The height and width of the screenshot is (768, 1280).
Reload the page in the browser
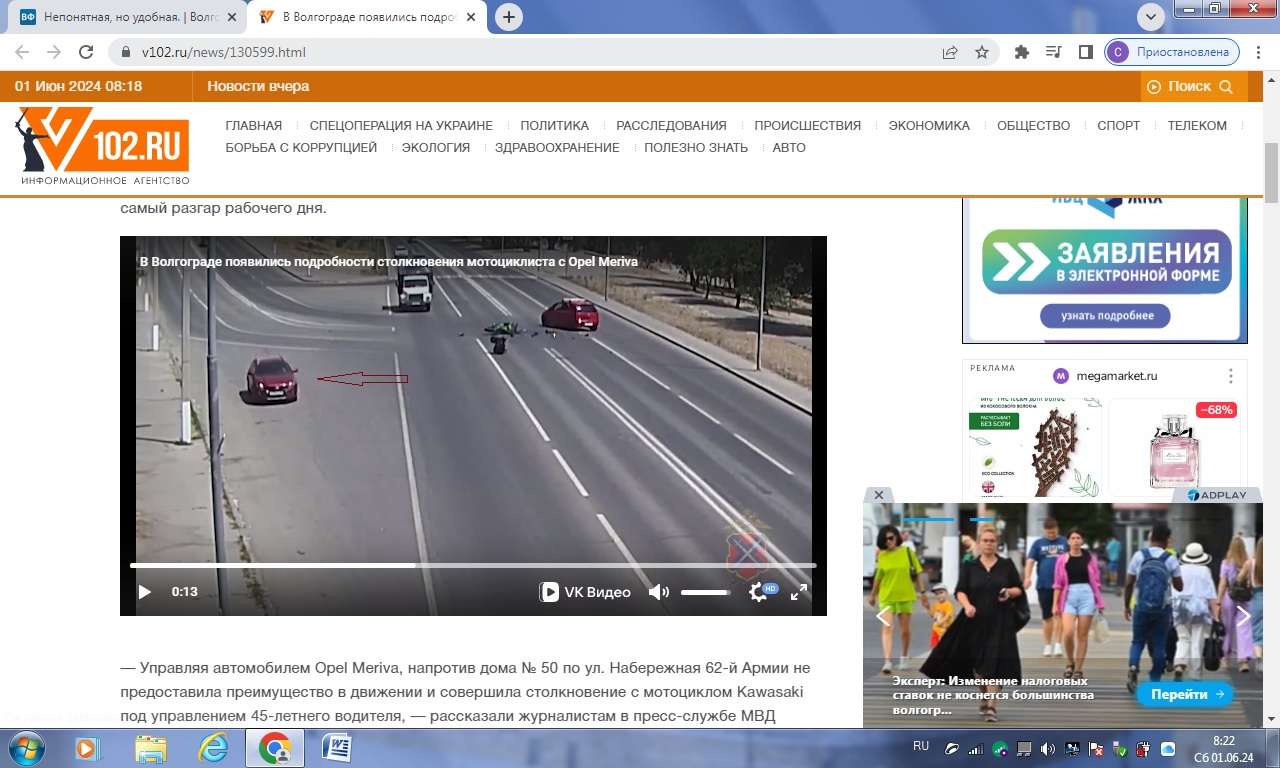click(86, 52)
